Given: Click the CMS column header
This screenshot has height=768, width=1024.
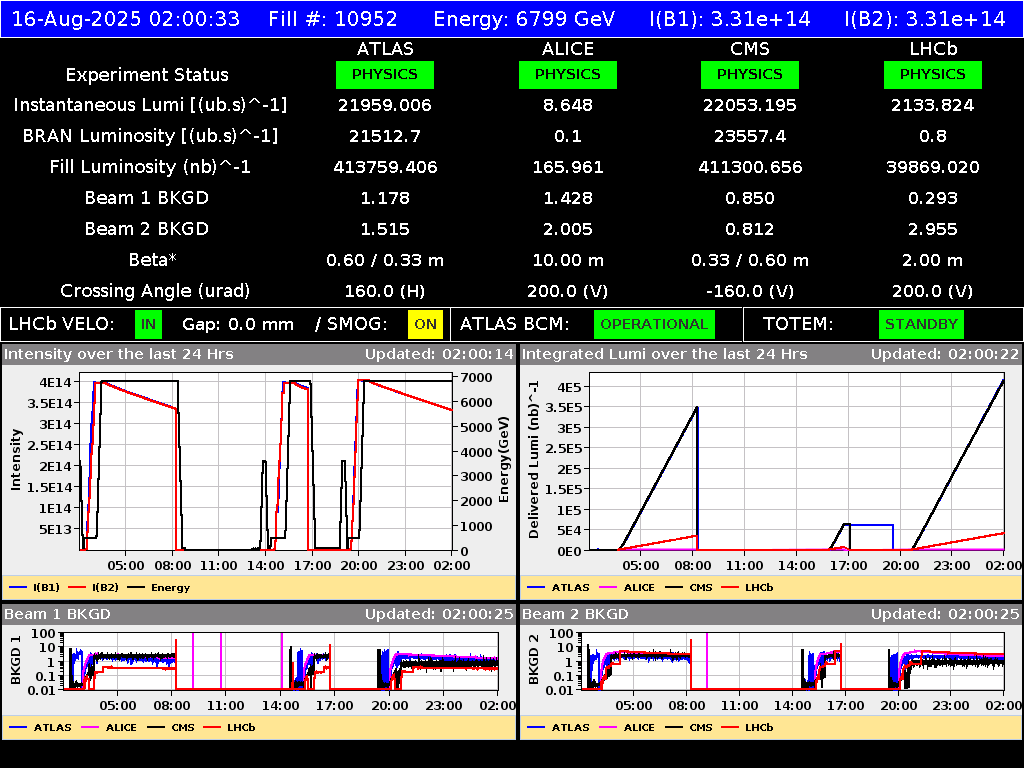Looking at the screenshot, I should tap(750, 49).
